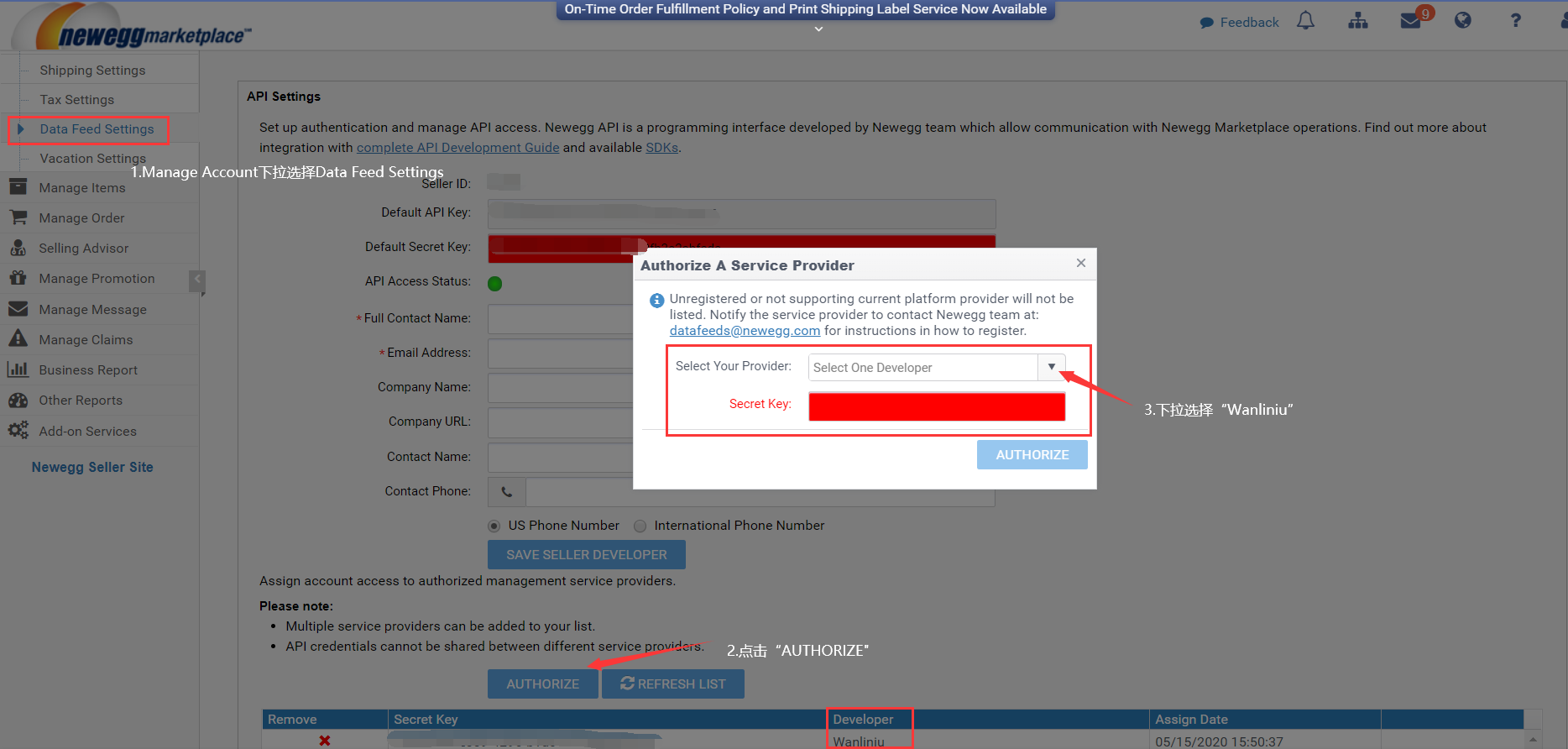Click AUTHORIZE button below notes
This screenshot has width=1568, height=749.
pos(543,684)
